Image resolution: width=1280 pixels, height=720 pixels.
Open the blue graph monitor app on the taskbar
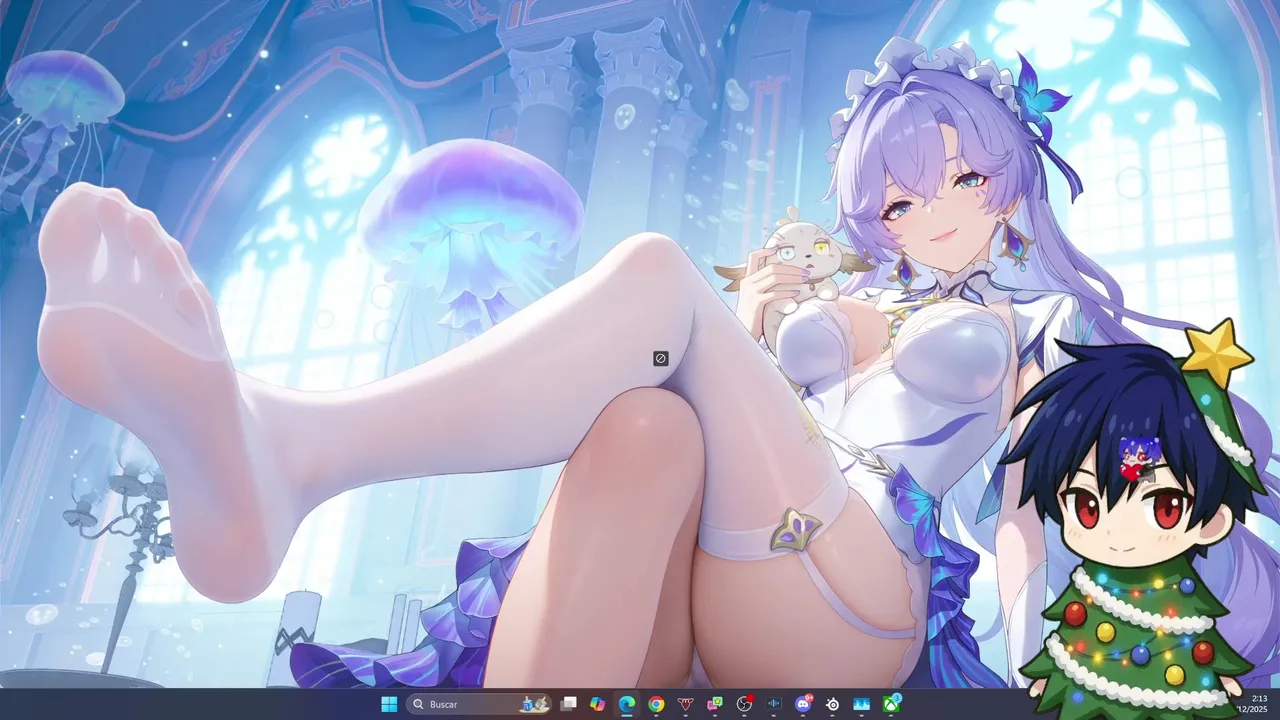(x=861, y=704)
